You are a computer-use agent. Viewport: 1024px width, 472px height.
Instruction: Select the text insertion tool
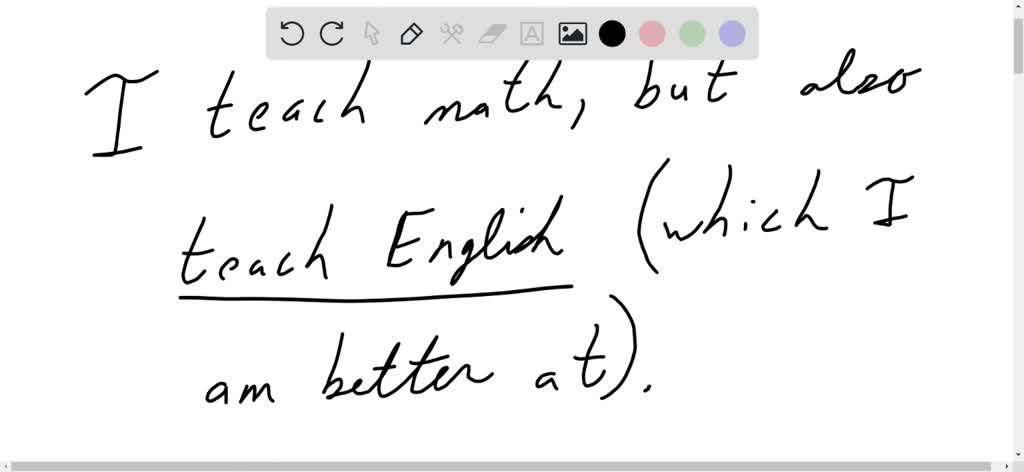point(532,33)
